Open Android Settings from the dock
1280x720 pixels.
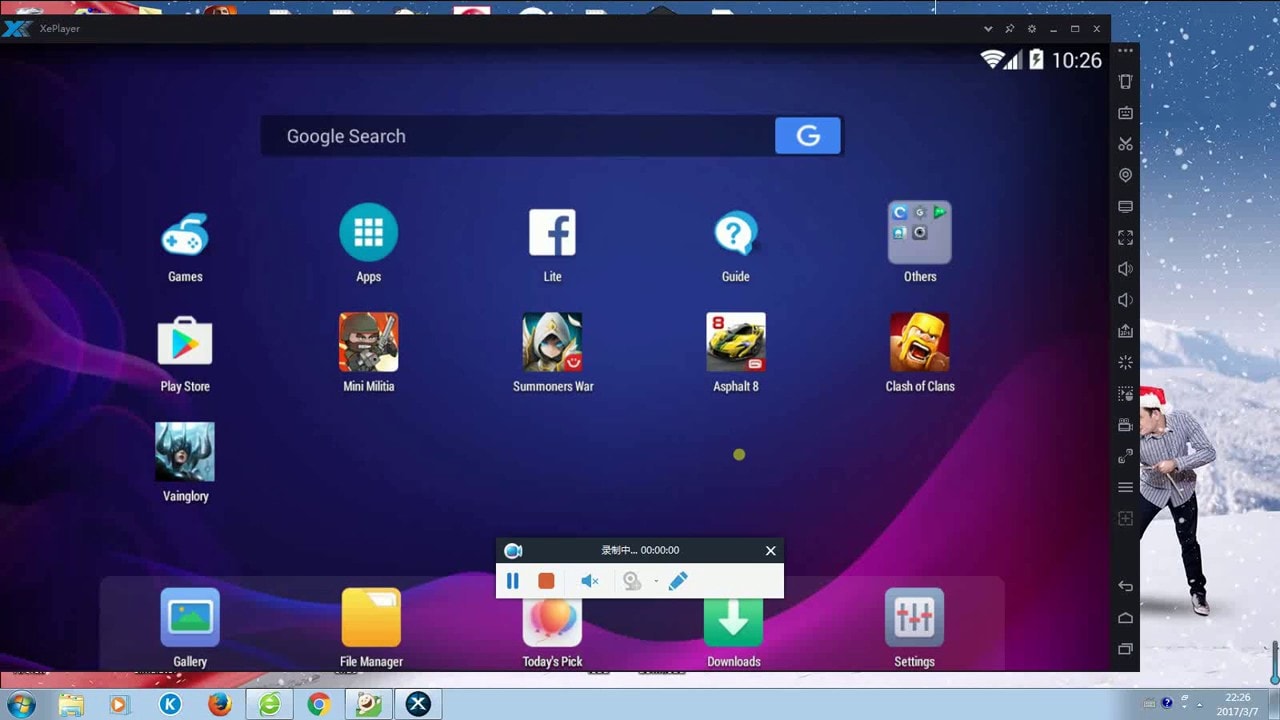click(914, 618)
